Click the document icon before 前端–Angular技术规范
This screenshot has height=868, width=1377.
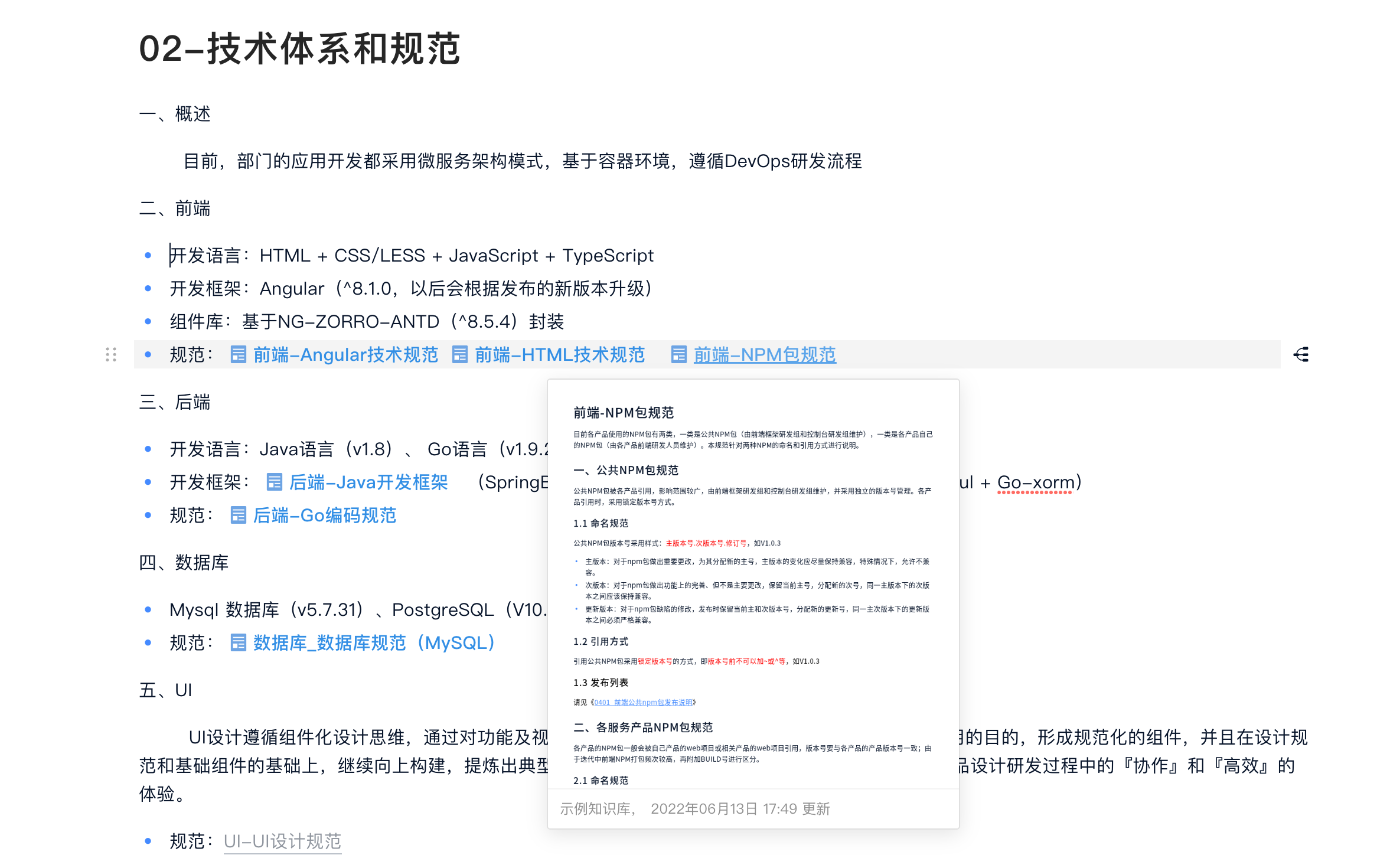[x=238, y=354]
